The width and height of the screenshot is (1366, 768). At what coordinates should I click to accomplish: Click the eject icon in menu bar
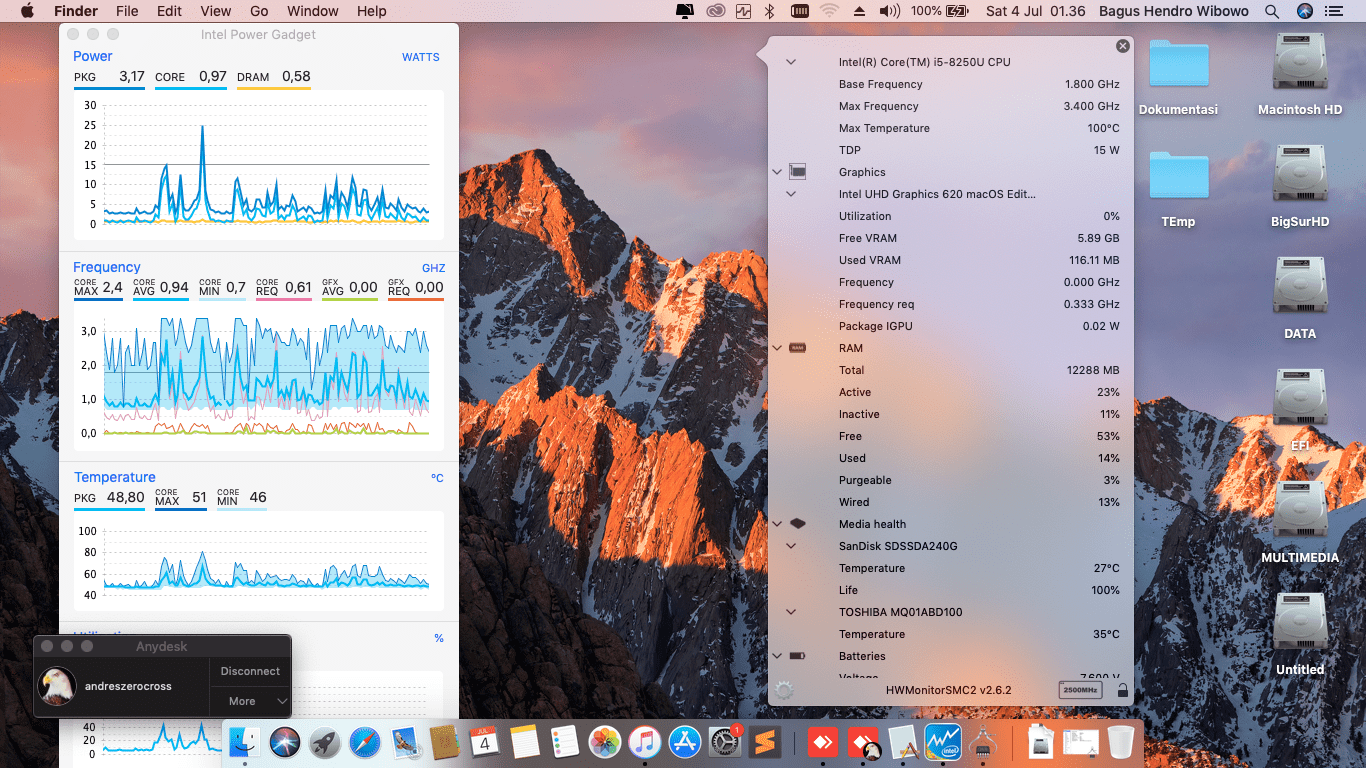point(859,11)
